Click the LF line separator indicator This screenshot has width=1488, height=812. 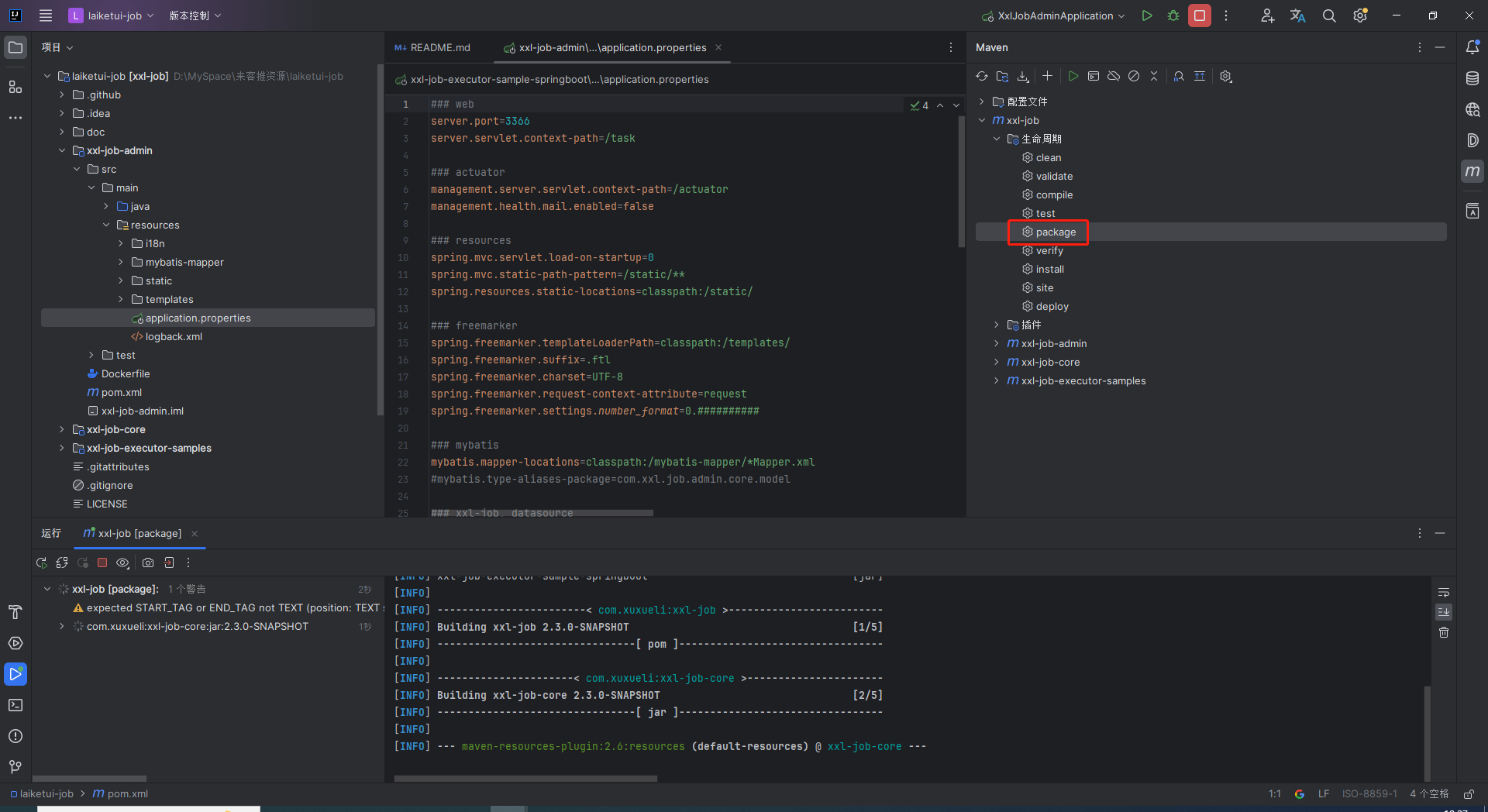[1323, 793]
